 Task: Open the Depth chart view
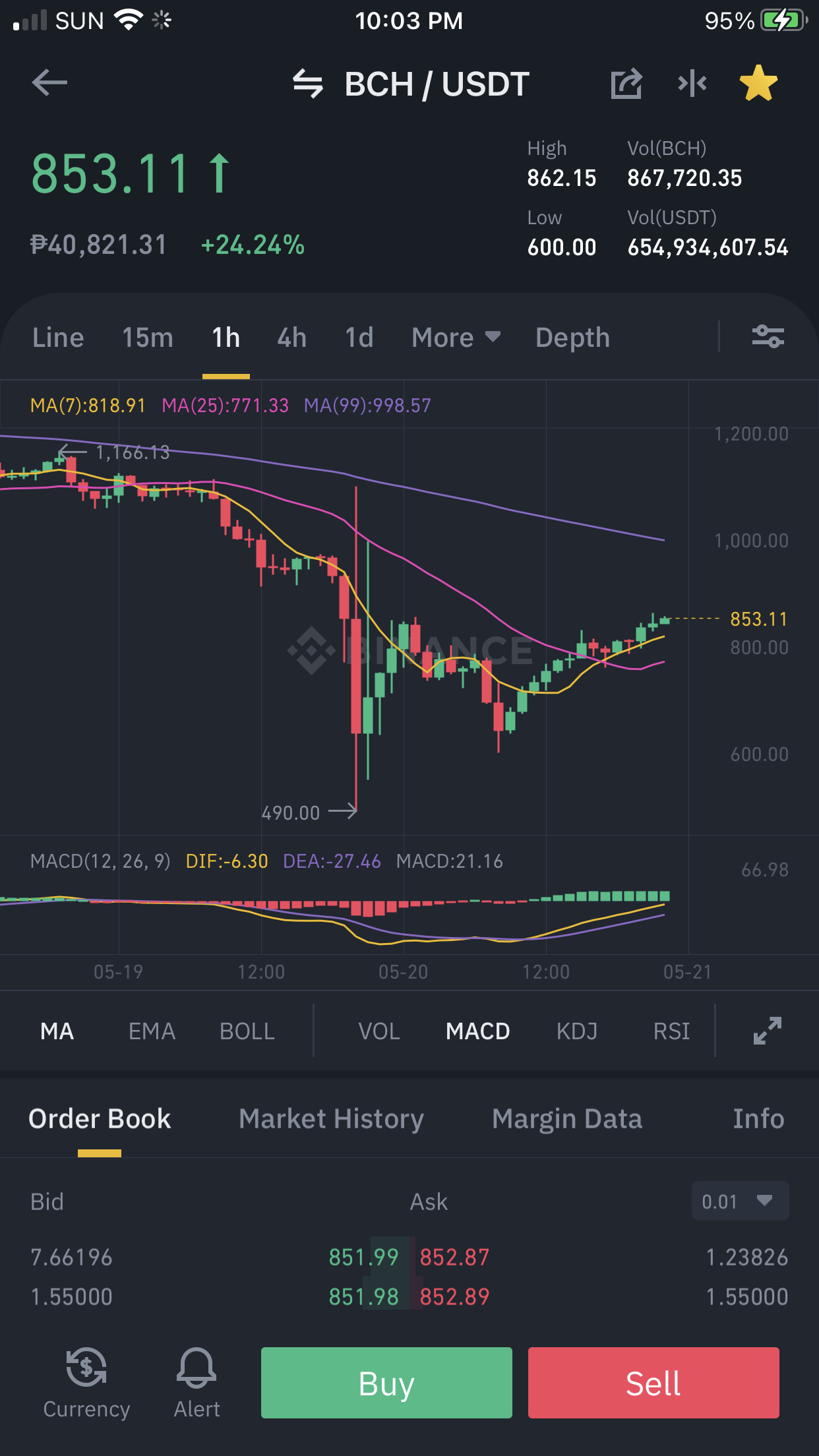tap(572, 338)
